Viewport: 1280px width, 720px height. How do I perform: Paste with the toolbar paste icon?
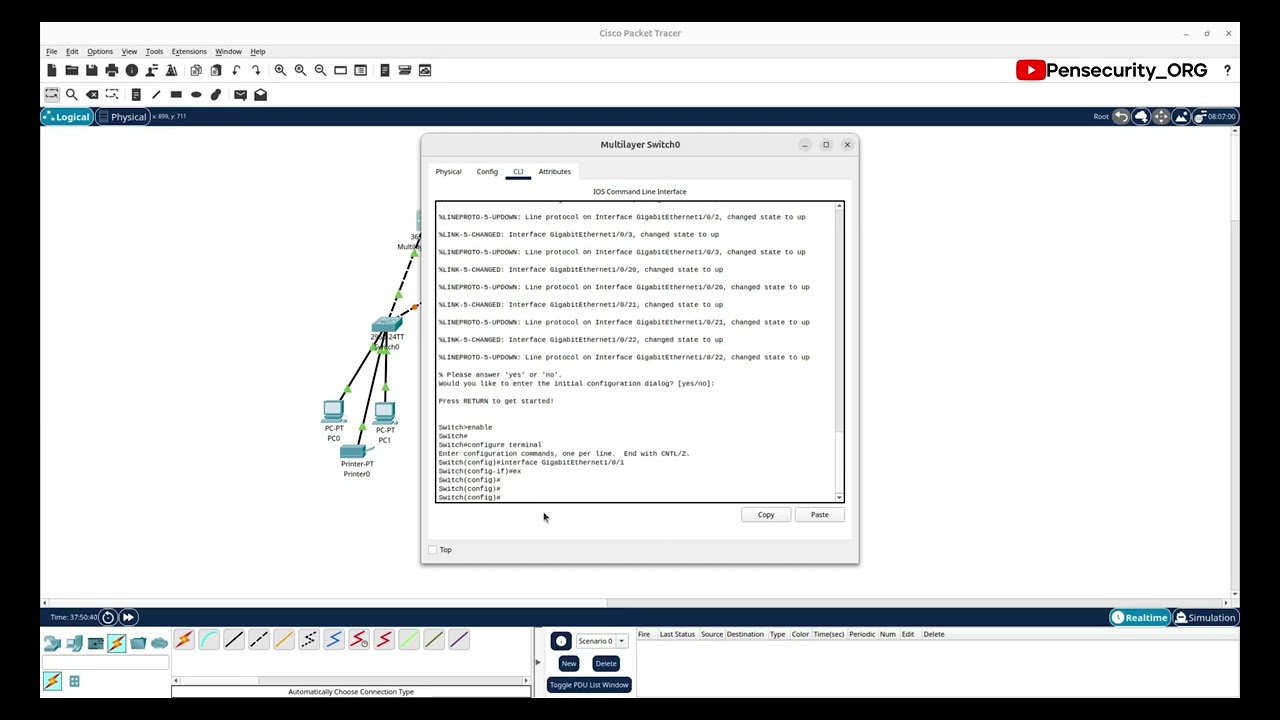pos(216,70)
